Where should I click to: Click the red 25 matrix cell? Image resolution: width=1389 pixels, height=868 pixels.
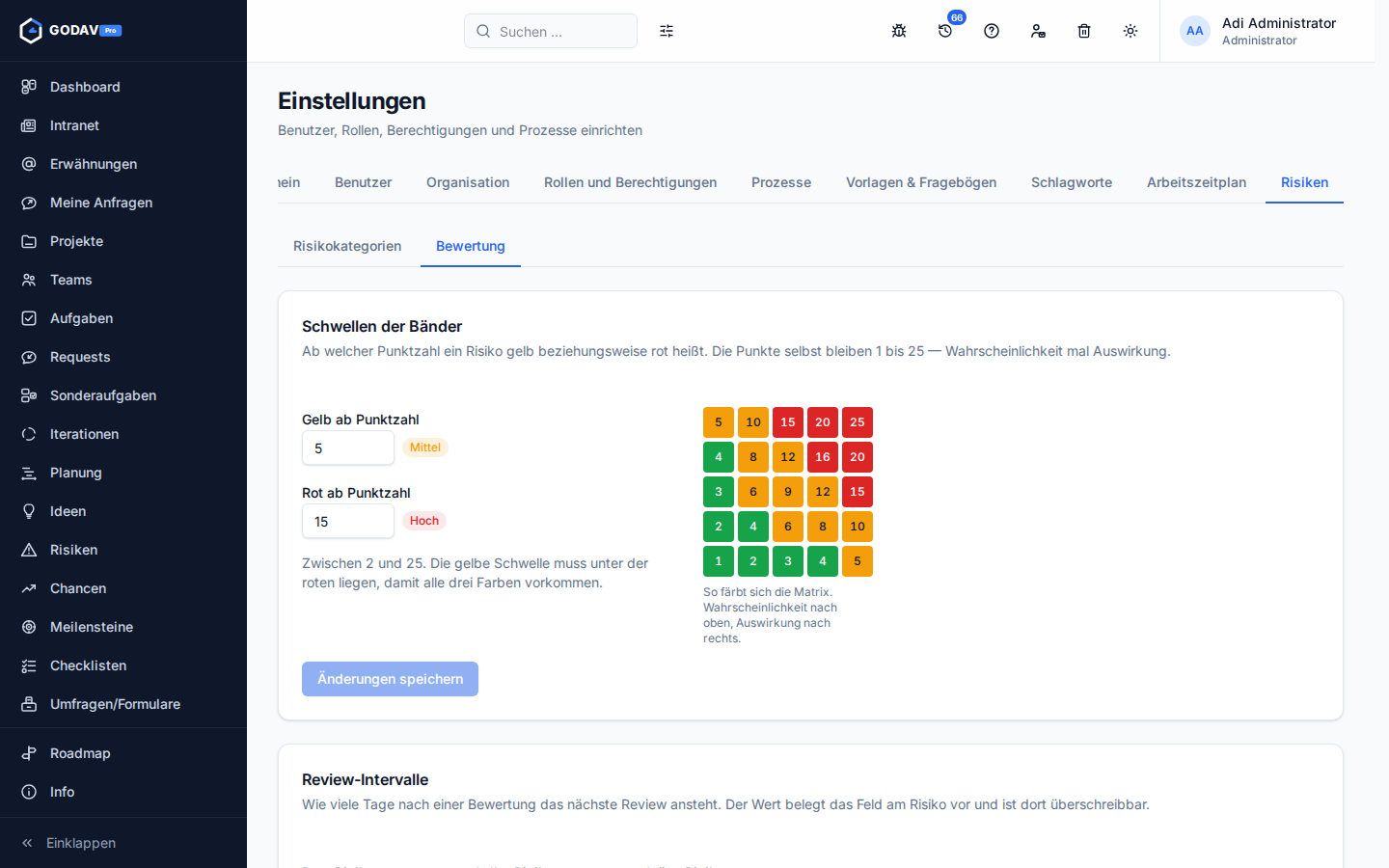tap(858, 422)
